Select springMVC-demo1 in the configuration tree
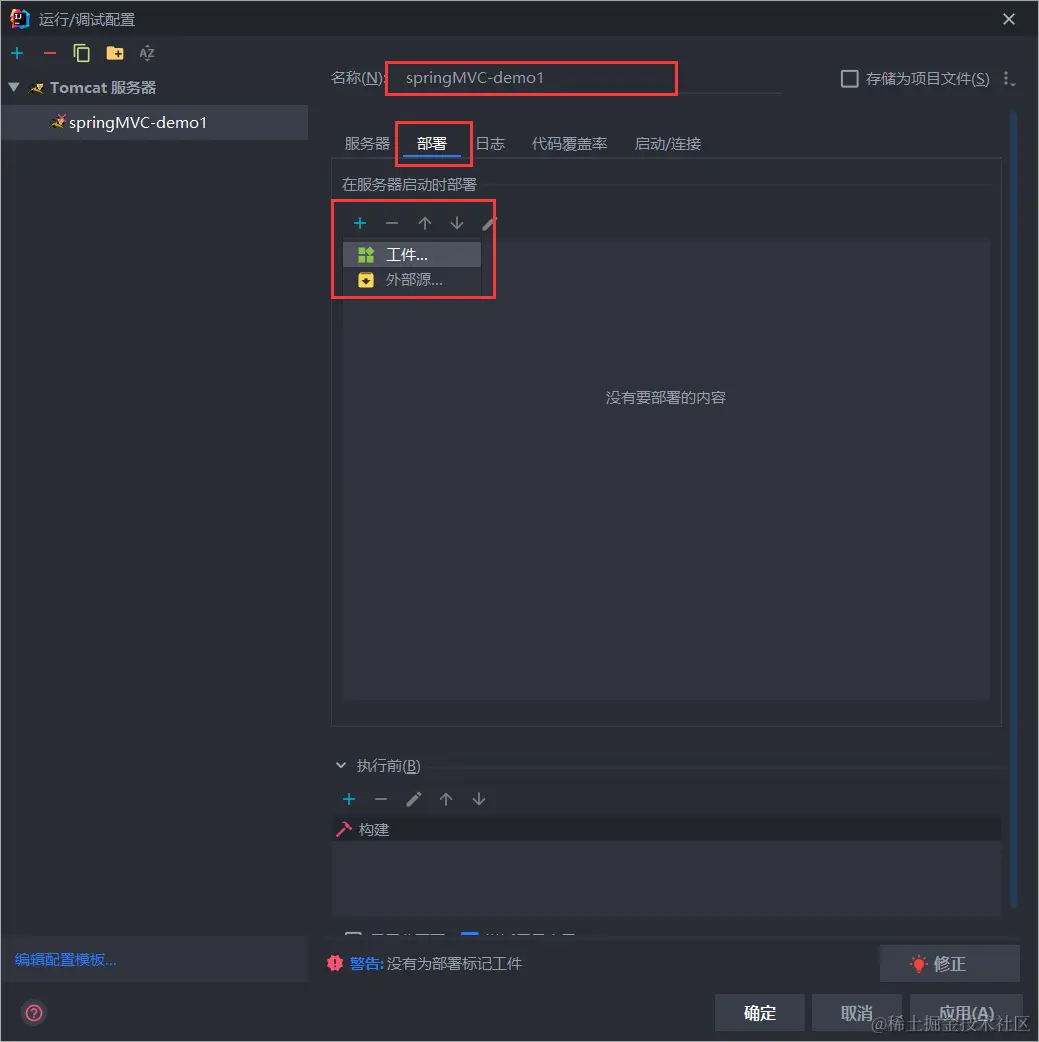 [154, 122]
